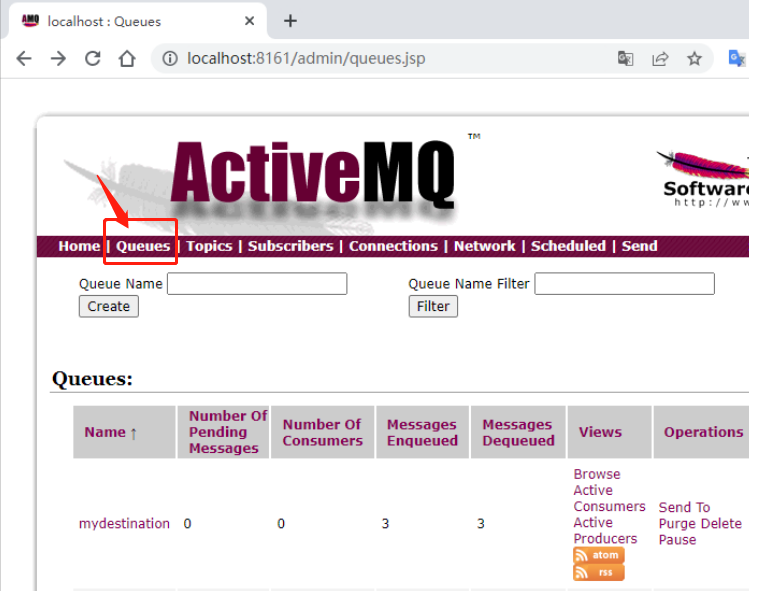Go back with the browser back arrow
The image size is (773, 591).
click(24, 59)
